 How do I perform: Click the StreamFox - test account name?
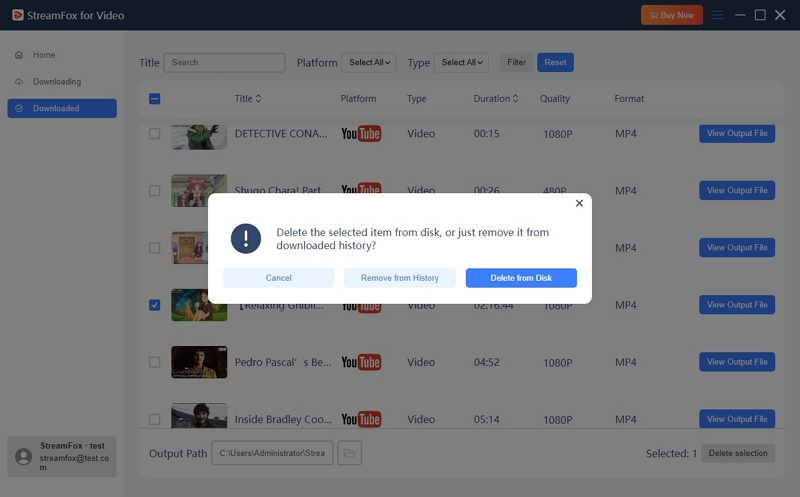click(x=72, y=445)
